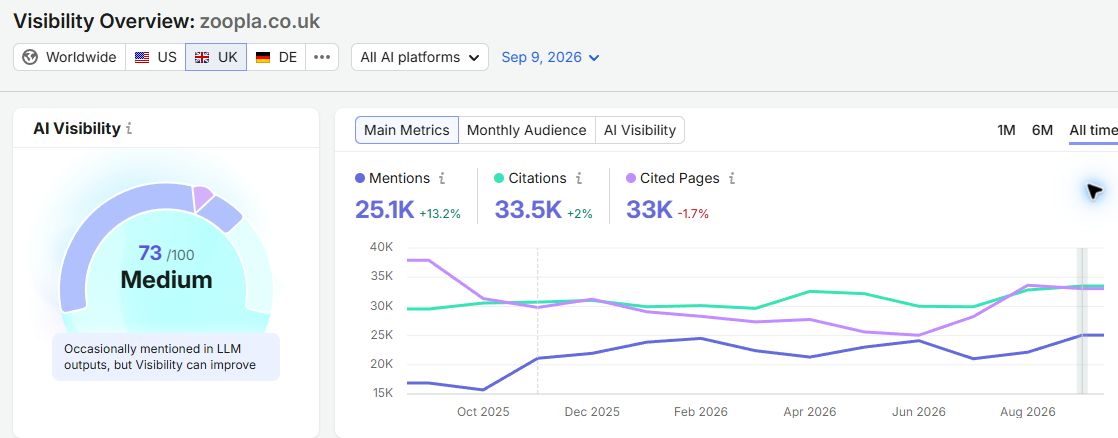This screenshot has width=1118, height=438.
Task: Set chart range to All time
Action: point(1093,130)
